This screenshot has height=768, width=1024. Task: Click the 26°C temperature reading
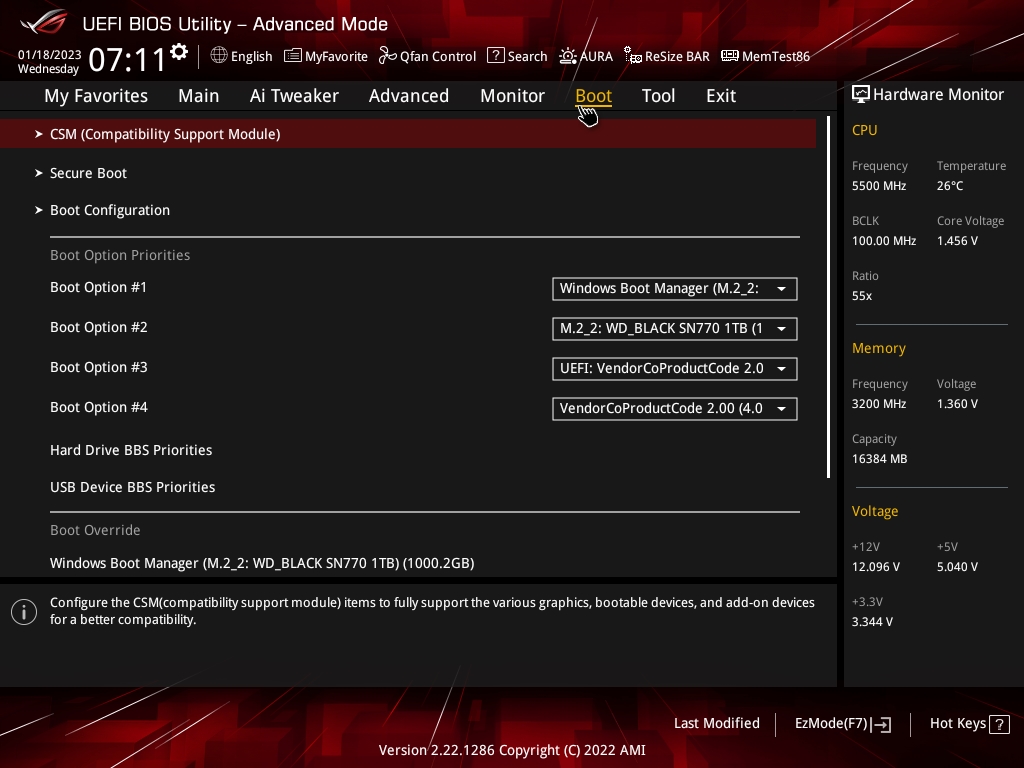click(x=950, y=185)
